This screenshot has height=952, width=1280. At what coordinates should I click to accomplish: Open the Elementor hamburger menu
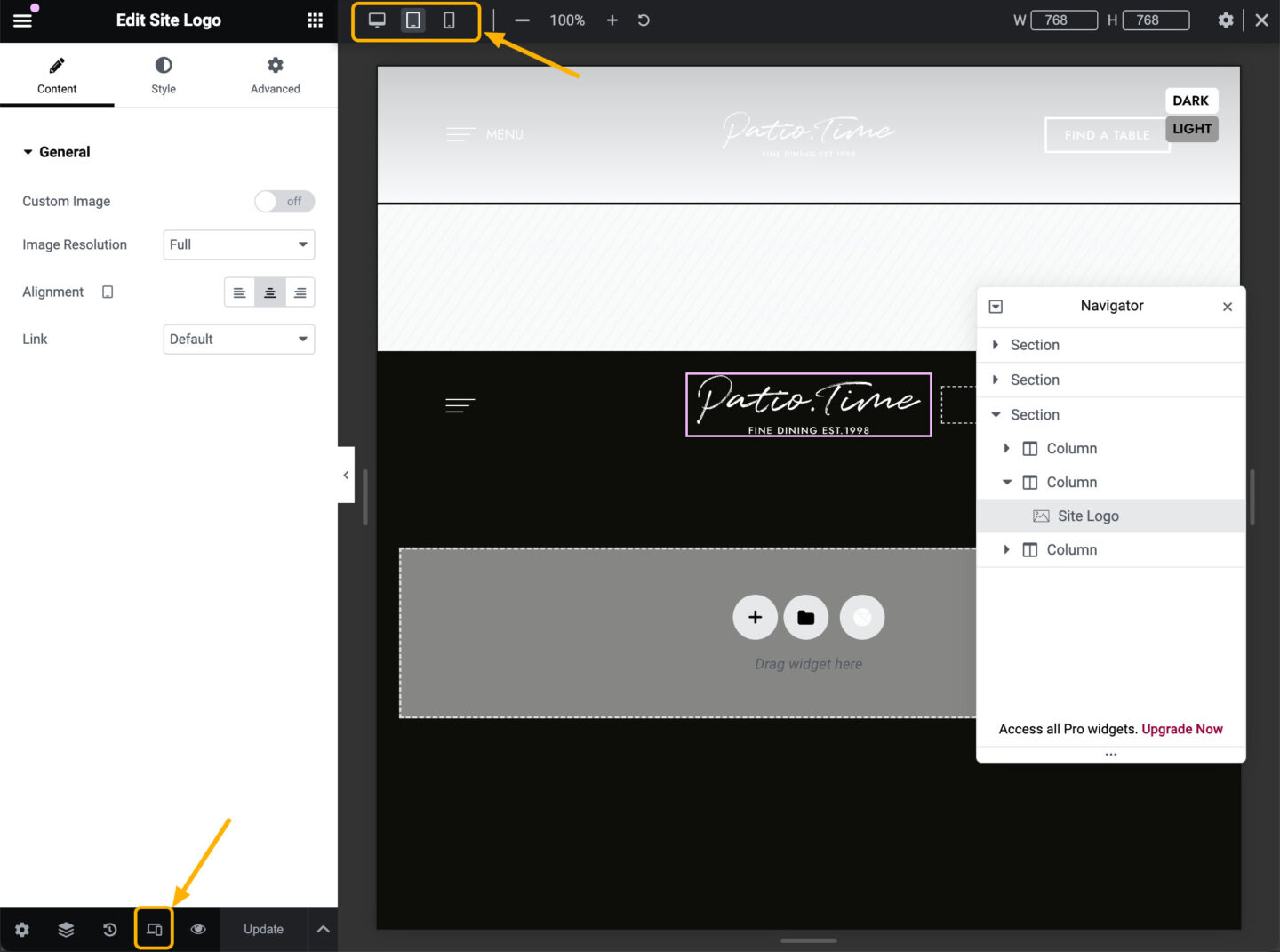click(x=22, y=20)
